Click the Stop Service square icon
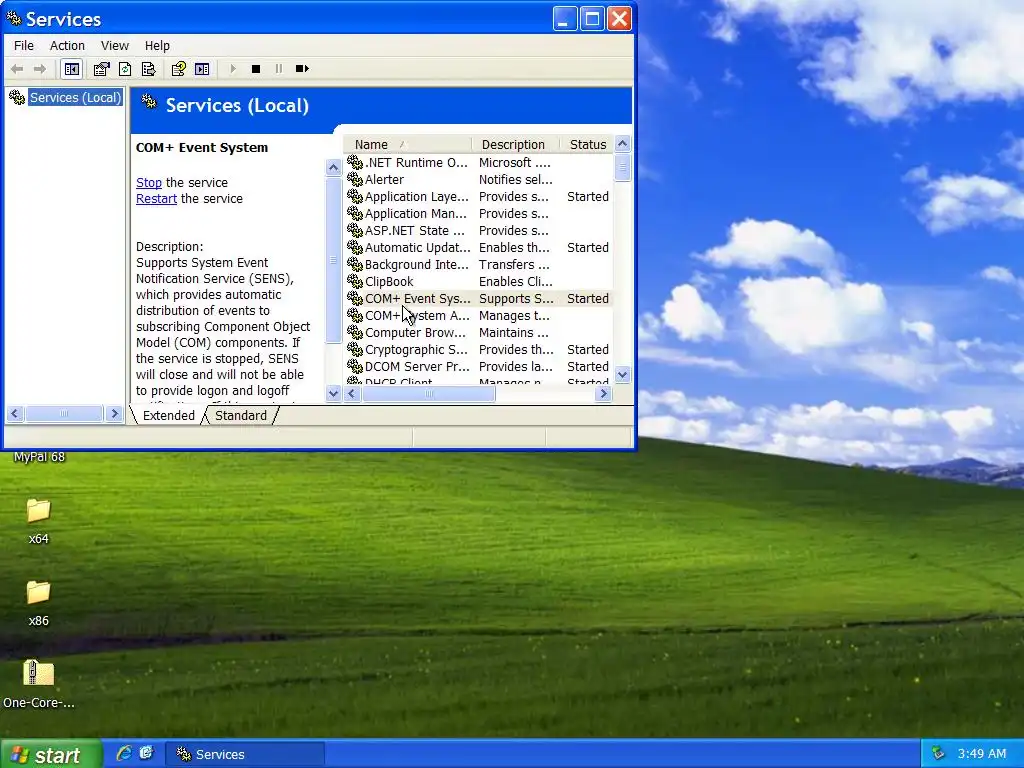The height and width of the screenshot is (768, 1024). pos(256,69)
